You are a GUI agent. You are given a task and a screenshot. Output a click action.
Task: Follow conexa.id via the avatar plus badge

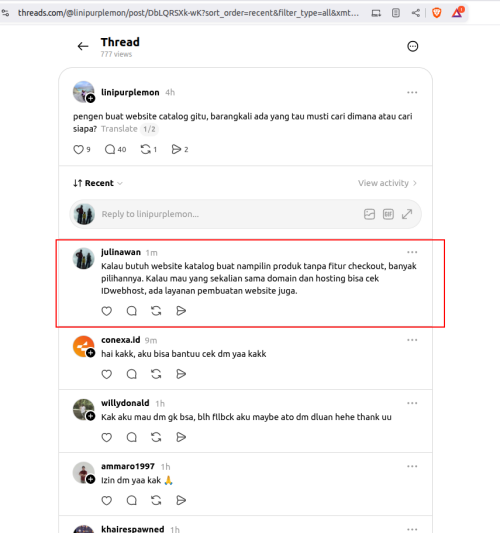point(90,353)
